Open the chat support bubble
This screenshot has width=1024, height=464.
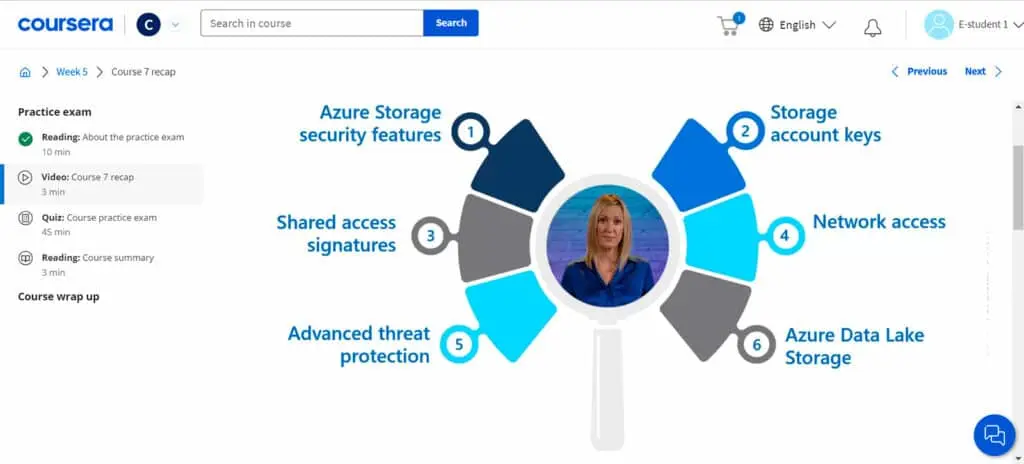(995, 435)
